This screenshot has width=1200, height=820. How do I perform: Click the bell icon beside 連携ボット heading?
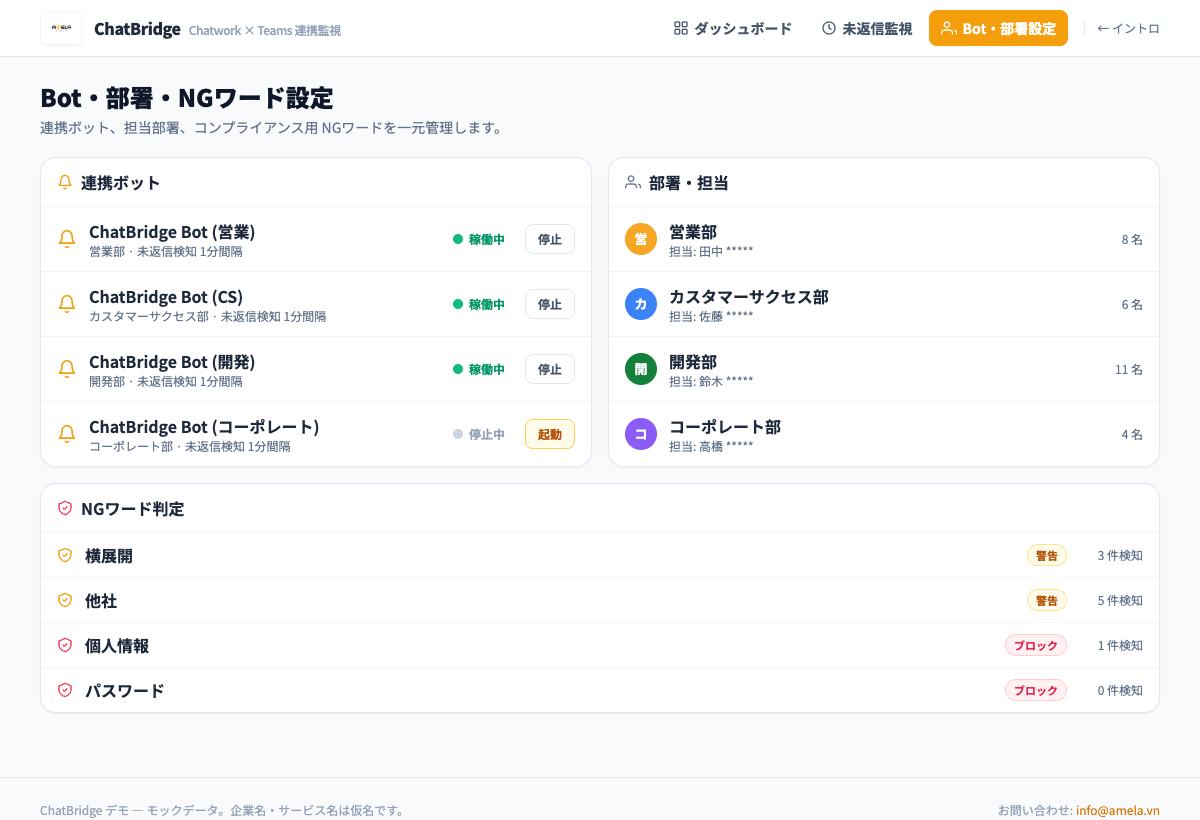coord(65,182)
